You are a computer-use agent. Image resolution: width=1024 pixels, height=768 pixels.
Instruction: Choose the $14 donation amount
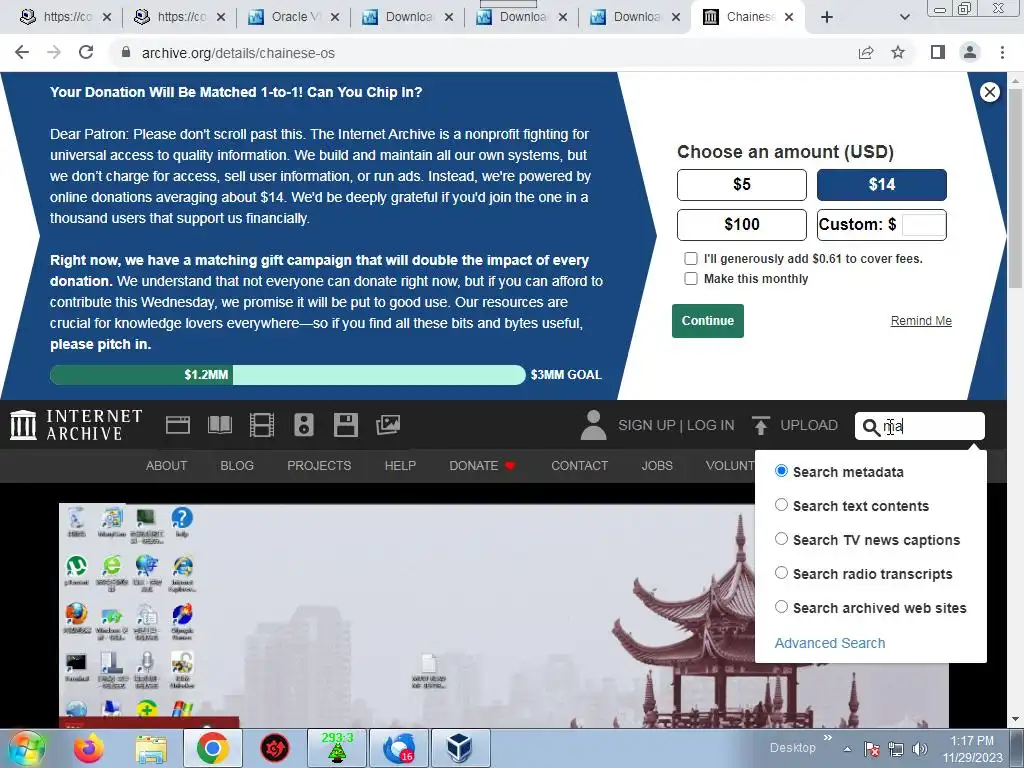(x=882, y=185)
